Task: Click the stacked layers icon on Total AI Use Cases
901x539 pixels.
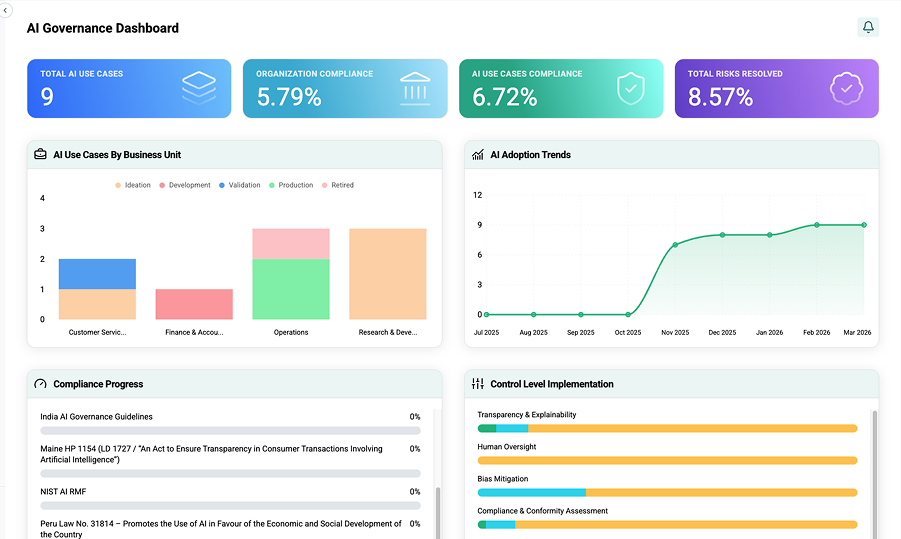Action: [199, 88]
